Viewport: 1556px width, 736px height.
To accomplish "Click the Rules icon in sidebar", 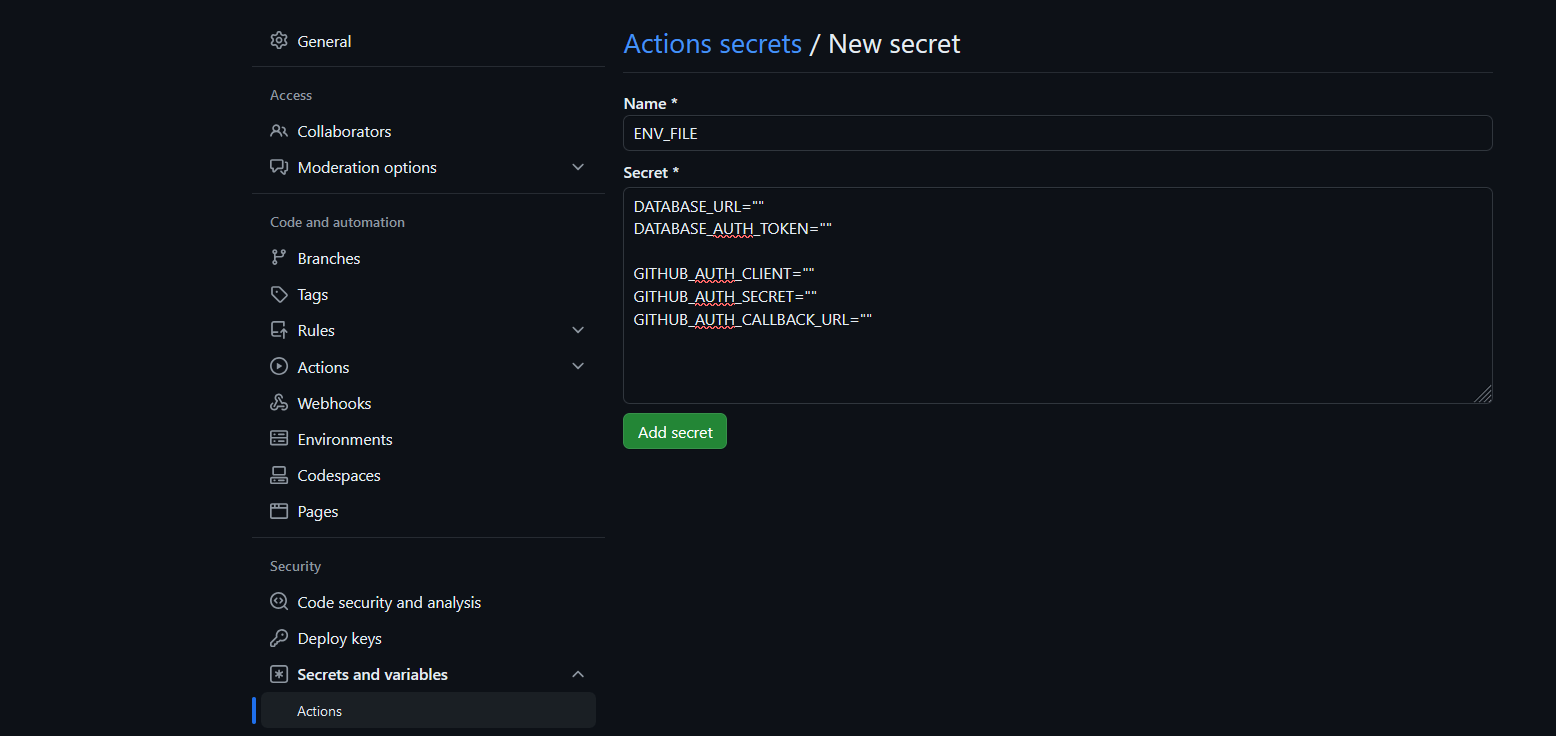I will coord(279,330).
